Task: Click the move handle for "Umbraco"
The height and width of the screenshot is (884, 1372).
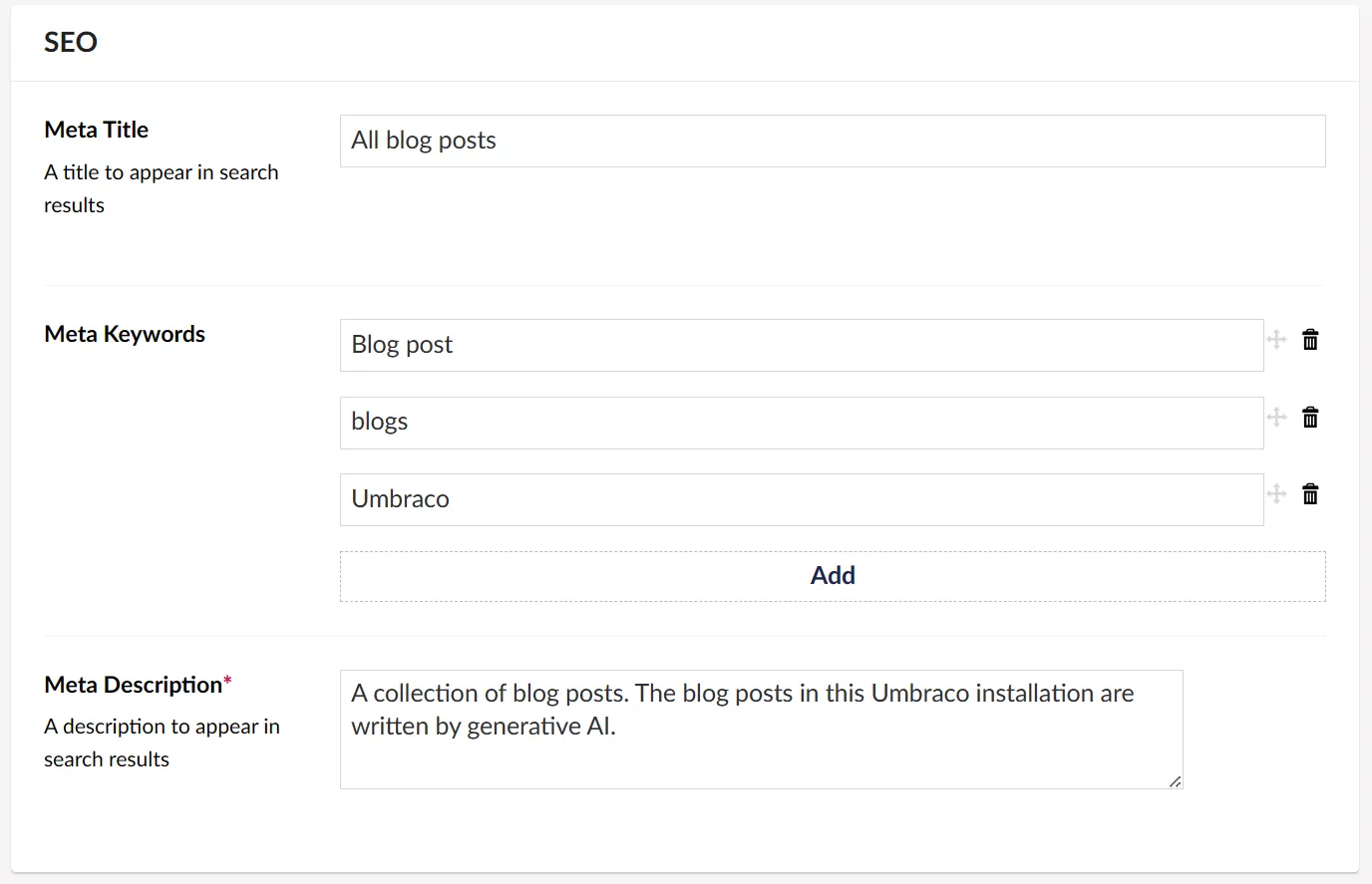Action: 1276,494
